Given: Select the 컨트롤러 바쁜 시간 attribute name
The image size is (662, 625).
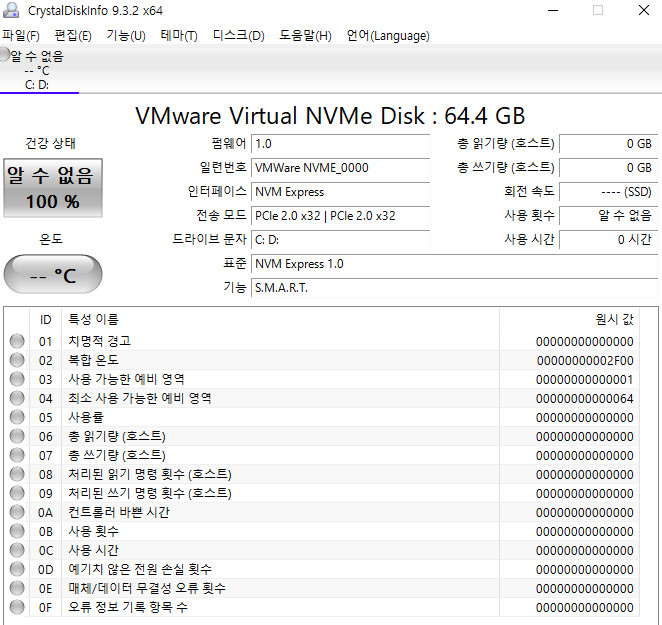Looking at the screenshot, I should coord(119,512).
